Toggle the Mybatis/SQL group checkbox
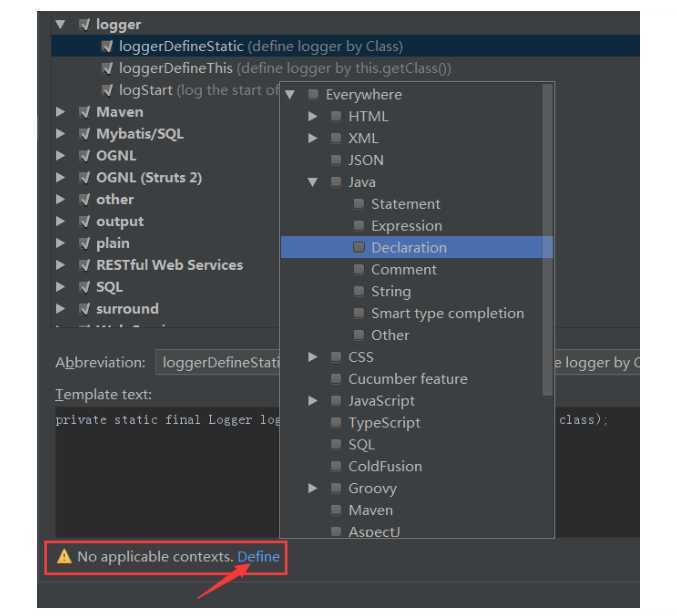Image resolution: width=677 pixels, height=616 pixels. [85, 134]
